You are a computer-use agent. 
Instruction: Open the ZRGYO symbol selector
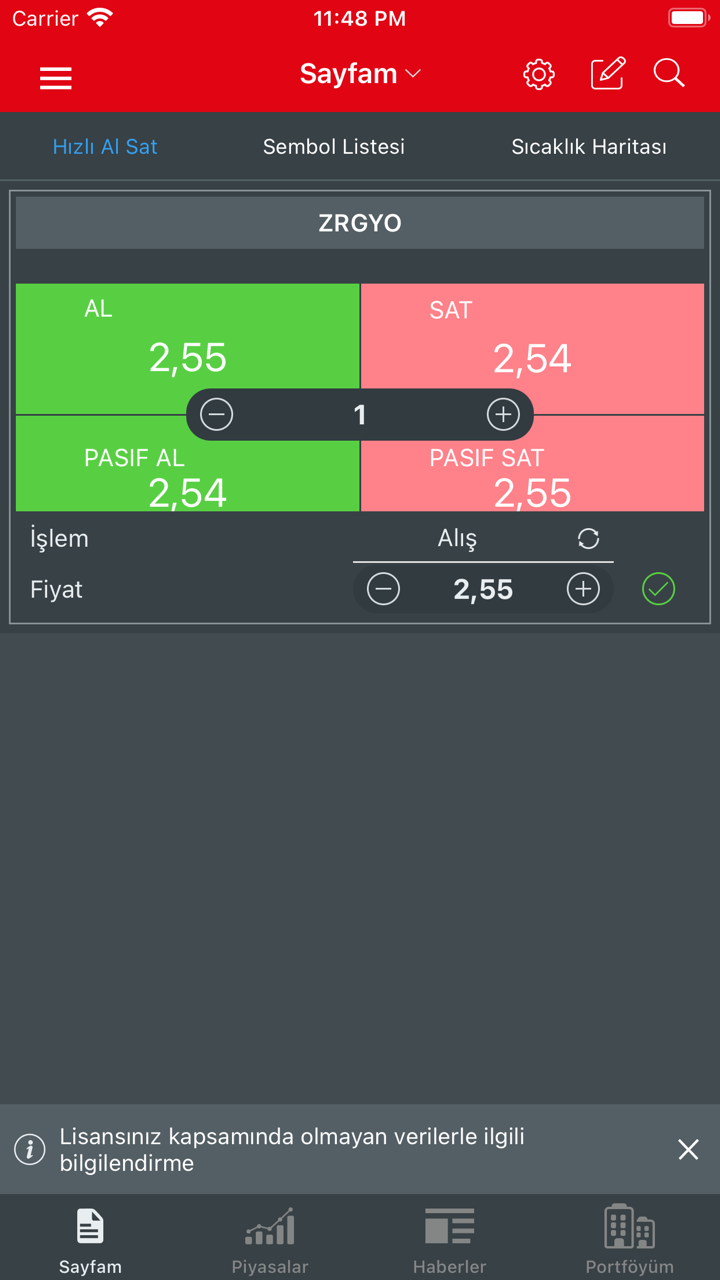click(x=360, y=223)
